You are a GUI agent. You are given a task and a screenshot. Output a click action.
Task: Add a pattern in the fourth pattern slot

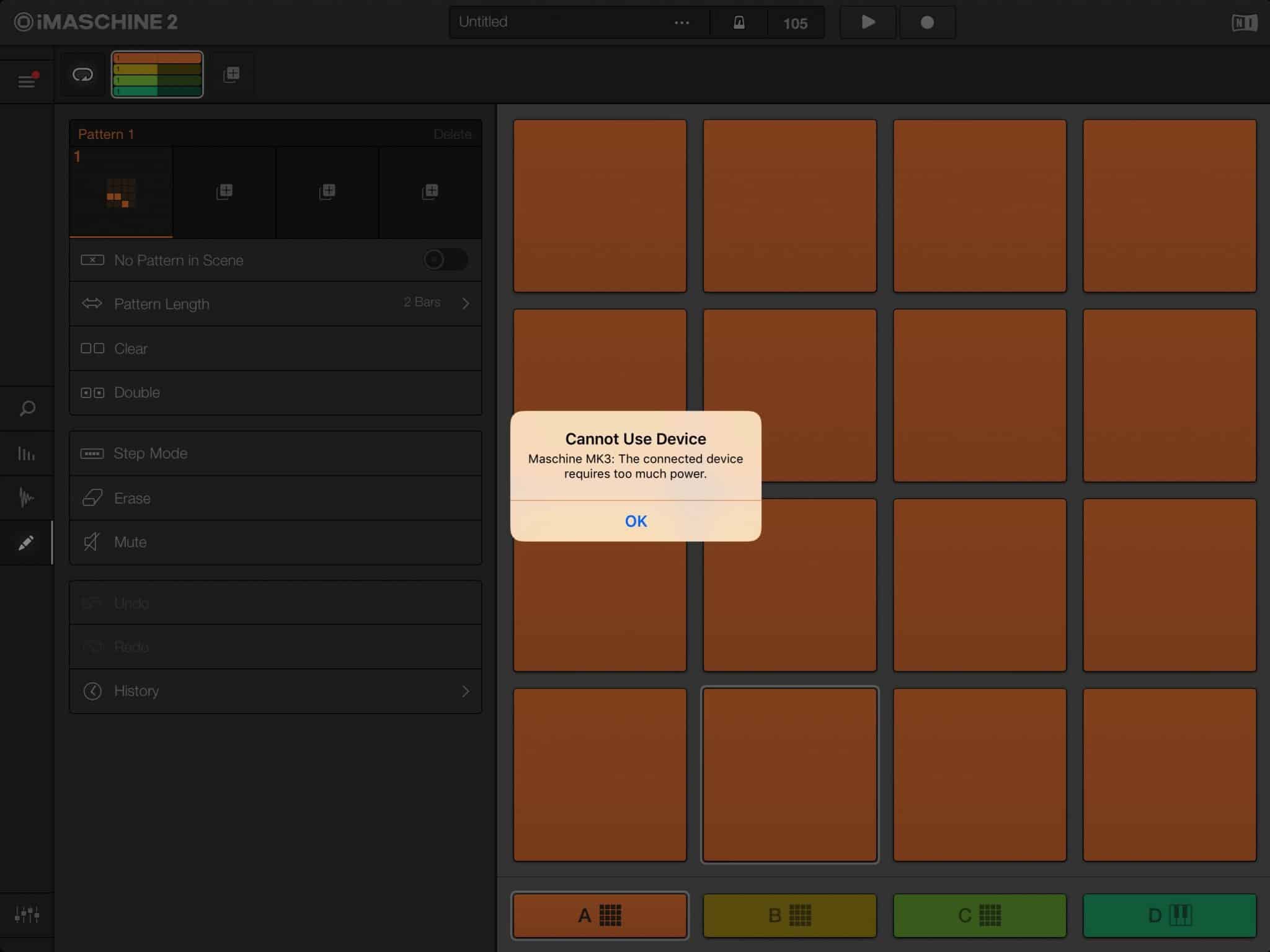click(x=430, y=192)
